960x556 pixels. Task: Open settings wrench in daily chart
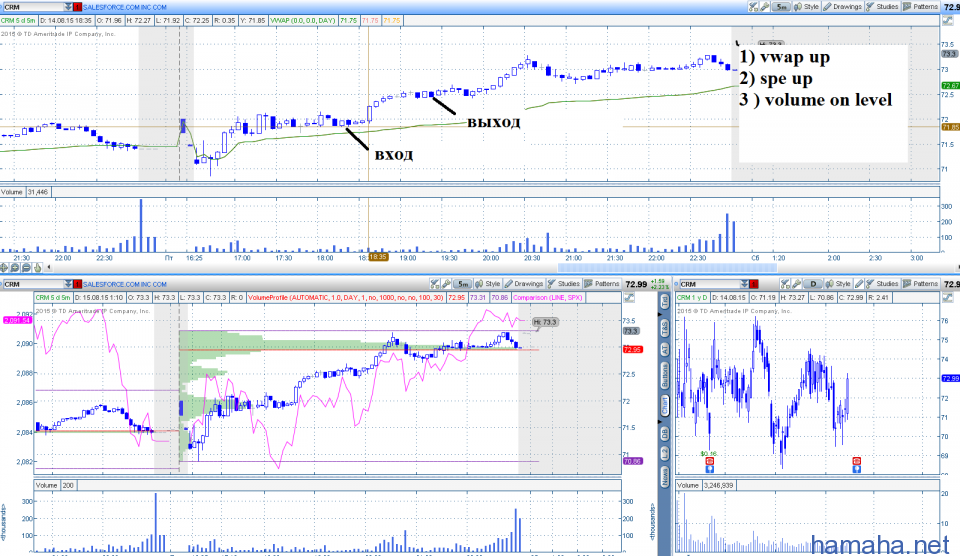(x=796, y=284)
